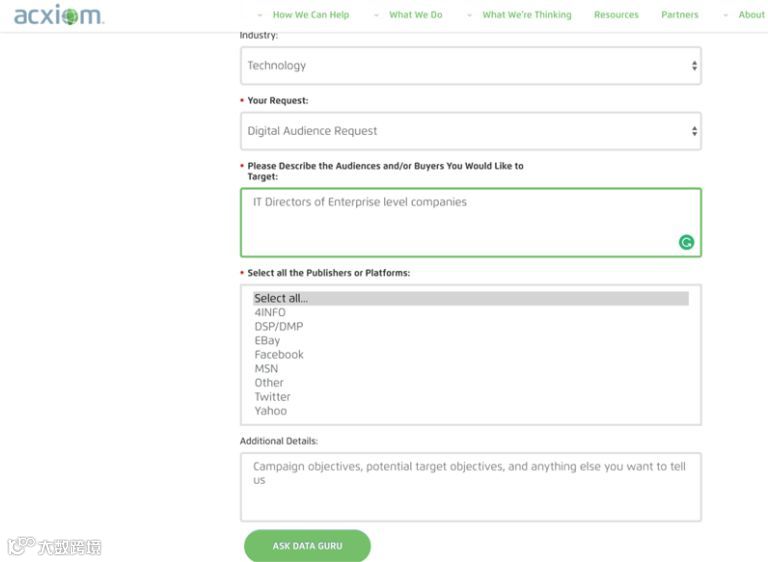This screenshot has width=768, height=562.
Task: Open the Your Request dropdown
Action: click(470, 131)
